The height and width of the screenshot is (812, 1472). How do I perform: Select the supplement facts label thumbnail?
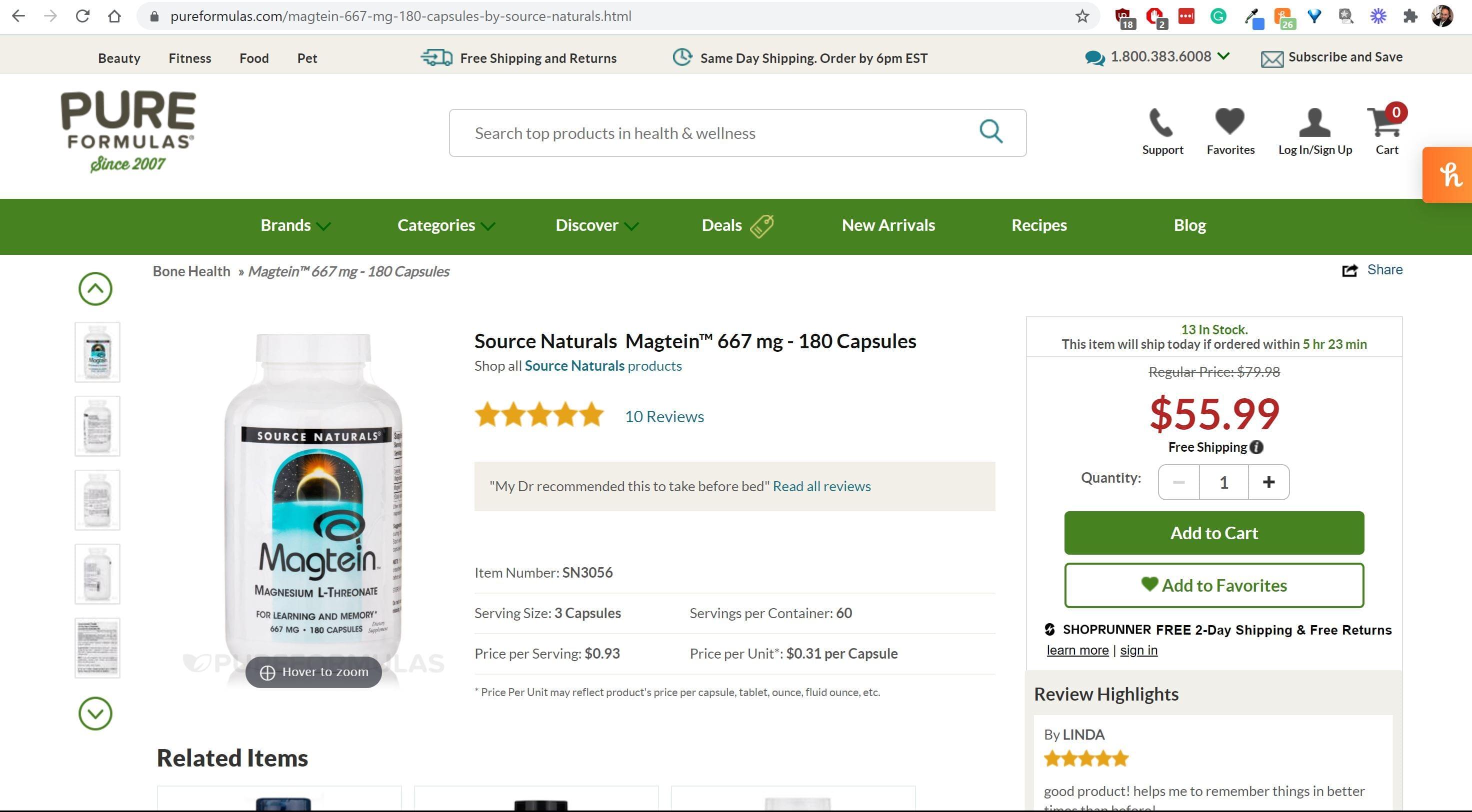(97, 648)
